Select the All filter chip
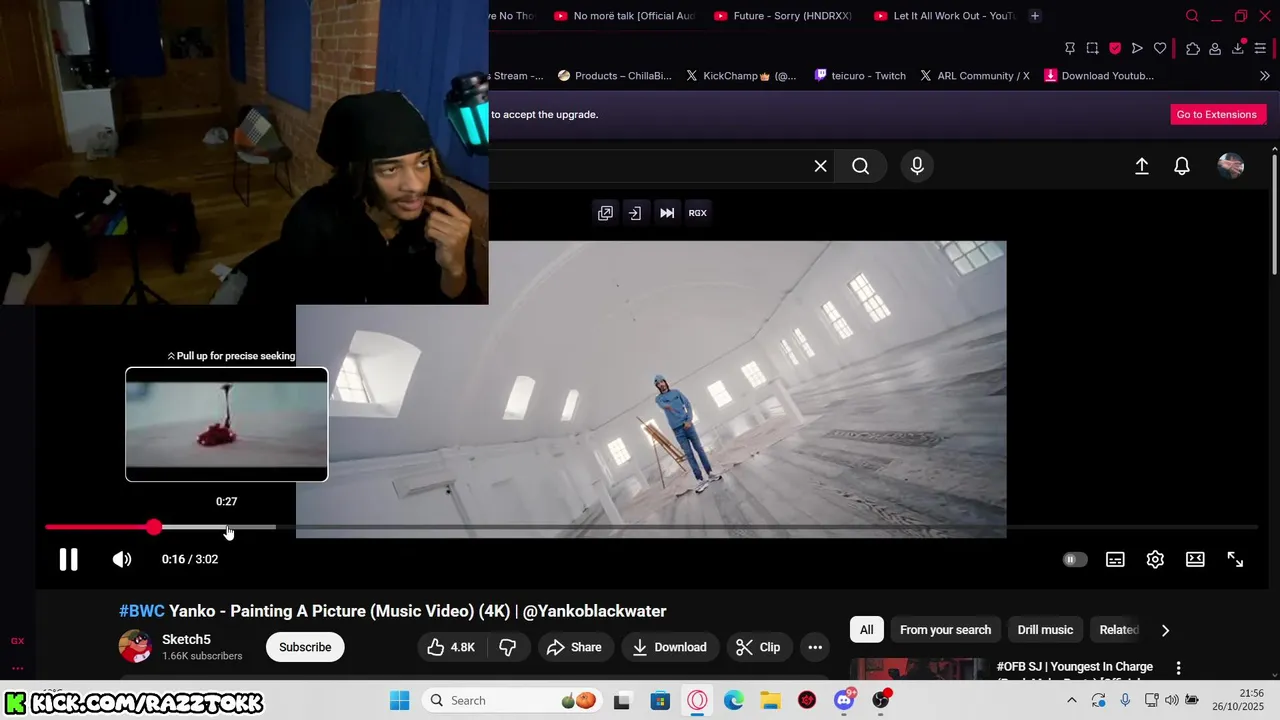This screenshot has height=720, width=1280. (866, 630)
